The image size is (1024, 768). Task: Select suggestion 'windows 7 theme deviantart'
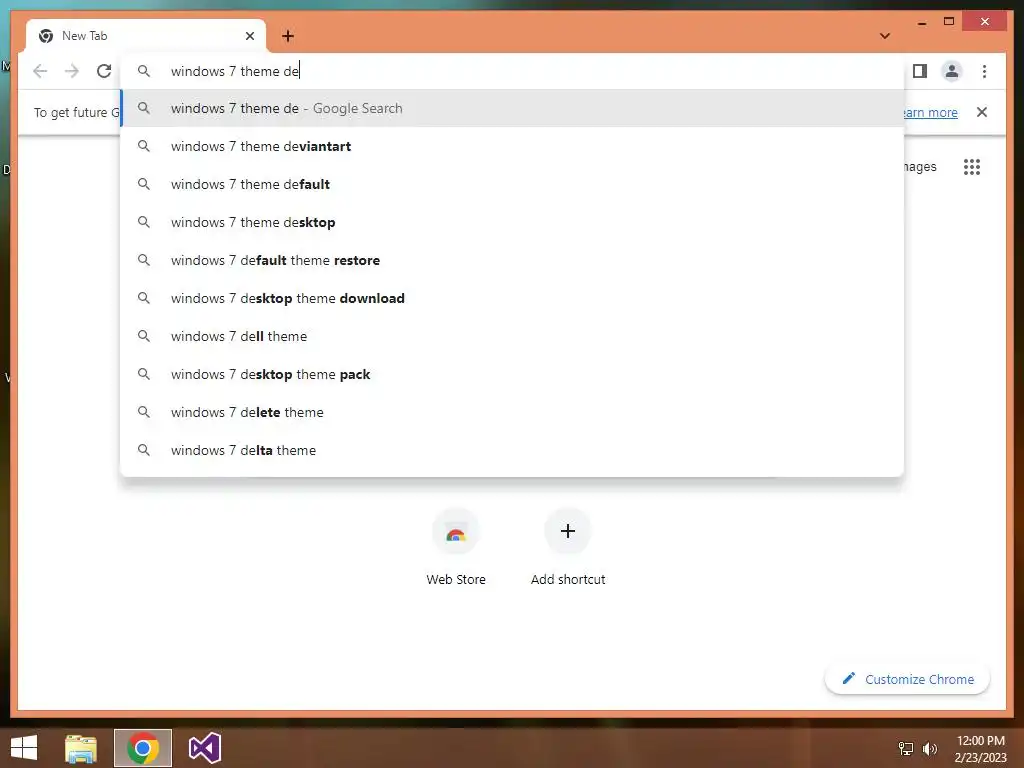pyautogui.click(x=512, y=146)
